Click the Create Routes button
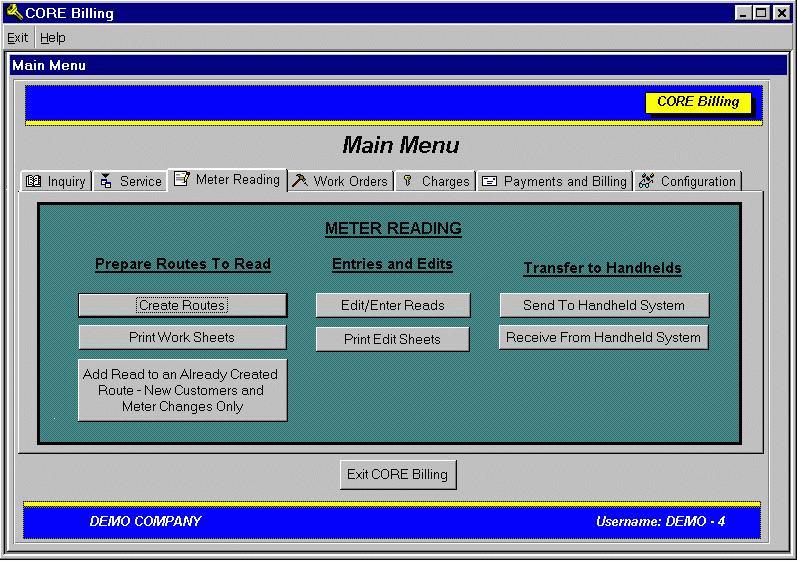 (182, 305)
